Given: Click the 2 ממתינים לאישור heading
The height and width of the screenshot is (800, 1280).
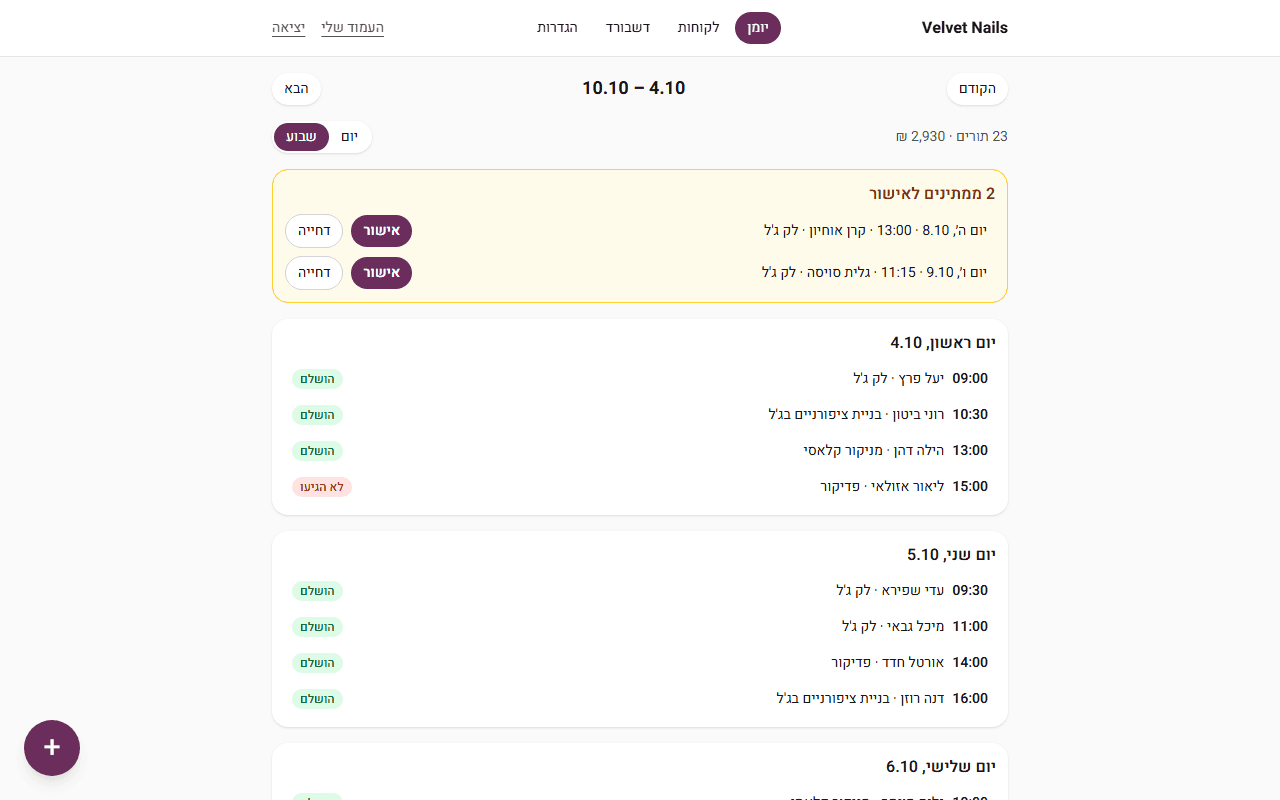Looking at the screenshot, I should (932, 194).
